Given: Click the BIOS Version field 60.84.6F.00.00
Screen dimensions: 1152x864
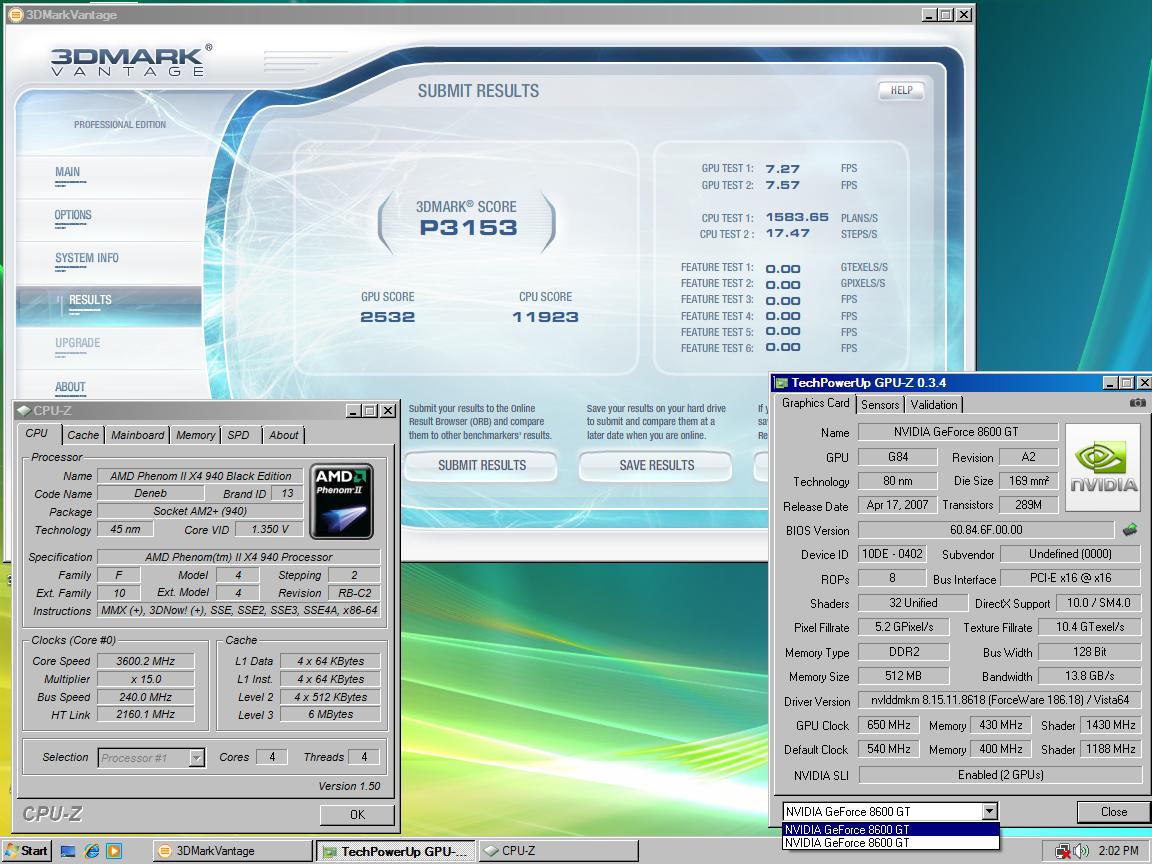Looking at the screenshot, I should [x=986, y=530].
